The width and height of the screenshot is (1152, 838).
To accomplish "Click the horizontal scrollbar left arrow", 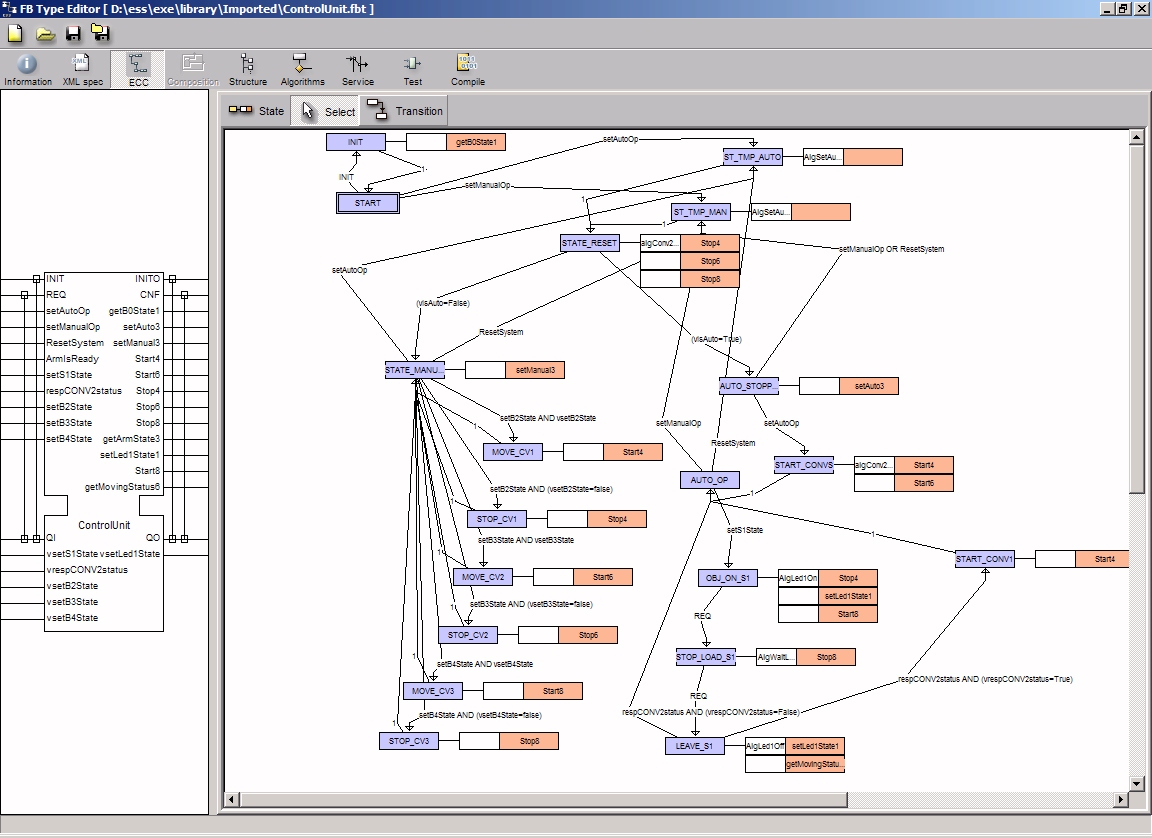I will coord(231,799).
